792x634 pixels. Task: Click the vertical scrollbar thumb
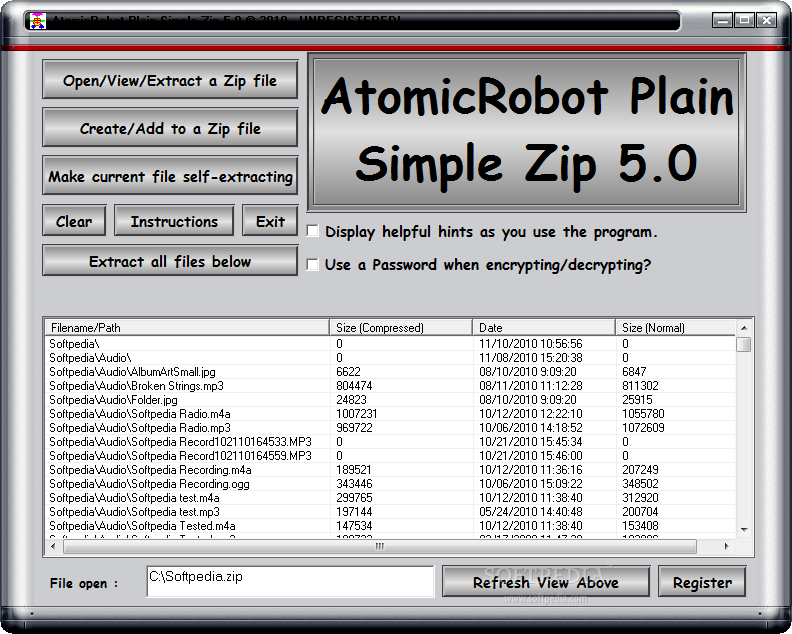(744, 345)
